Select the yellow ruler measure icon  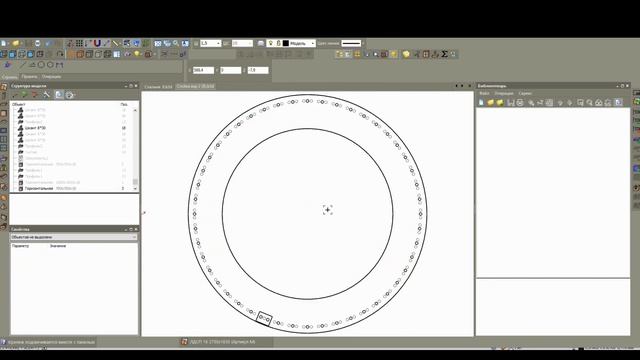click(116, 43)
